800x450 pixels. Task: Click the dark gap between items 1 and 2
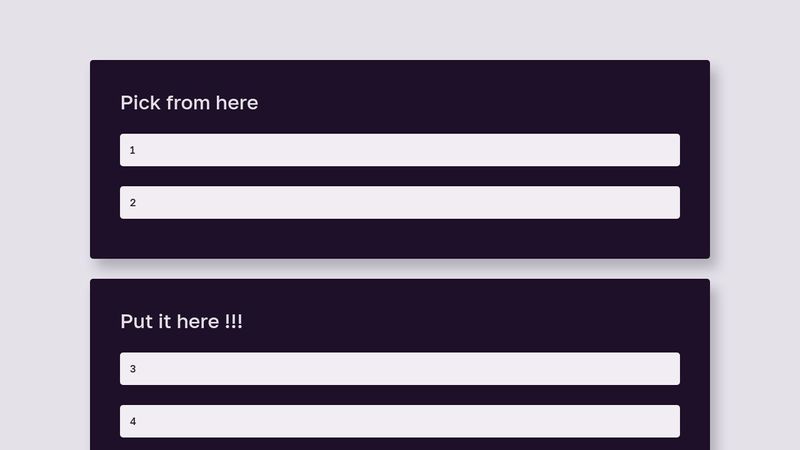(400, 176)
